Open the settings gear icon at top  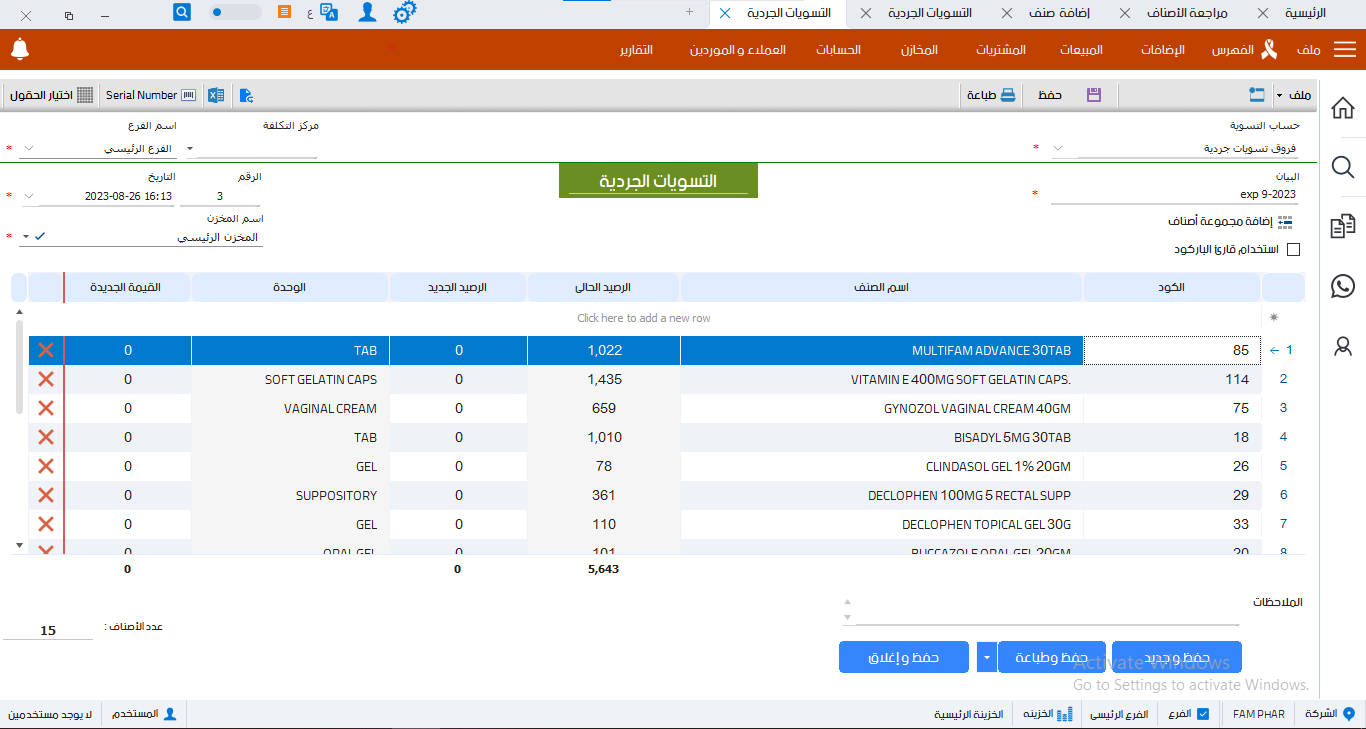point(404,13)
